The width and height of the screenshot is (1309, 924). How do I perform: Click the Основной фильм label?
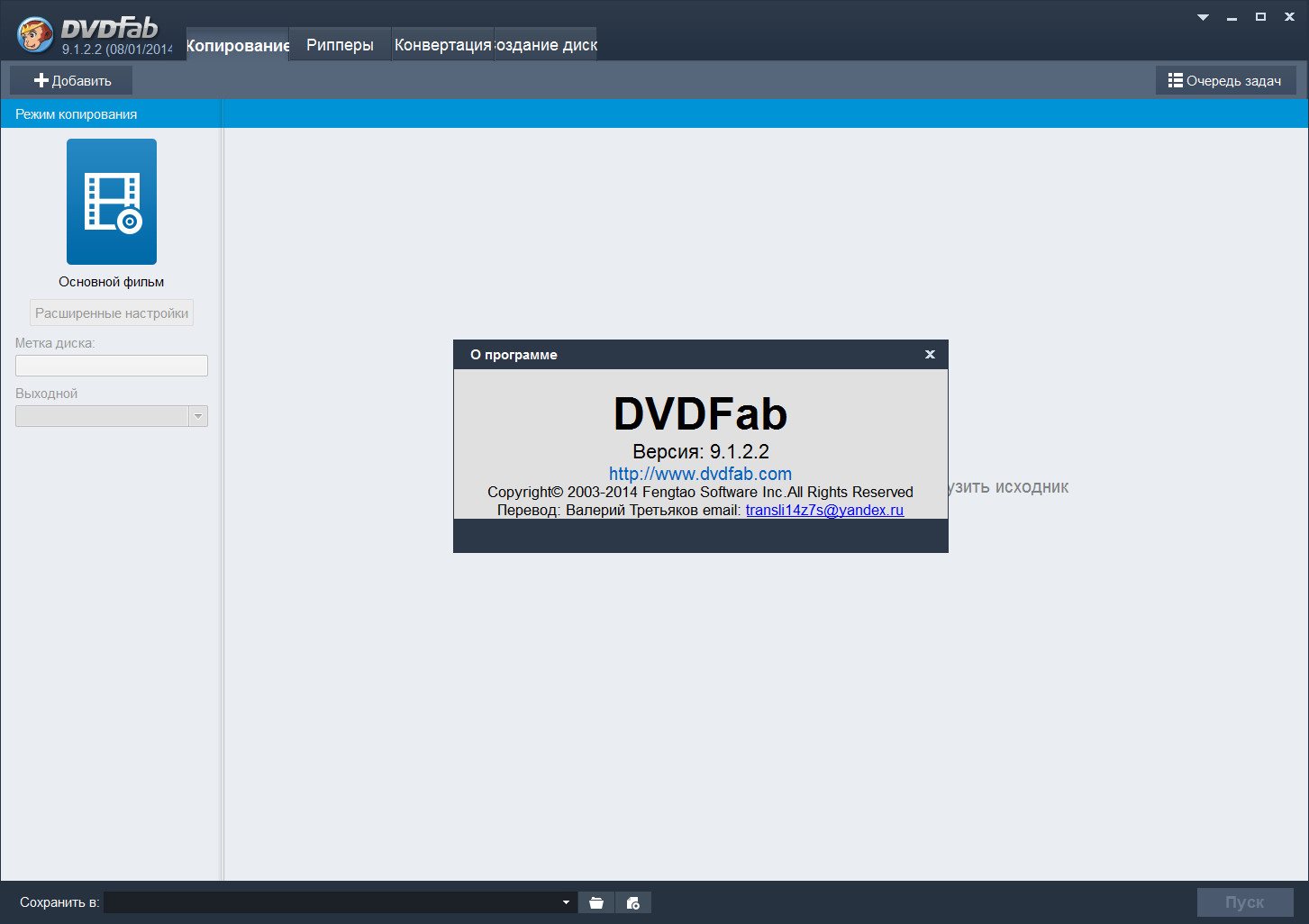[x=112, y=282]
